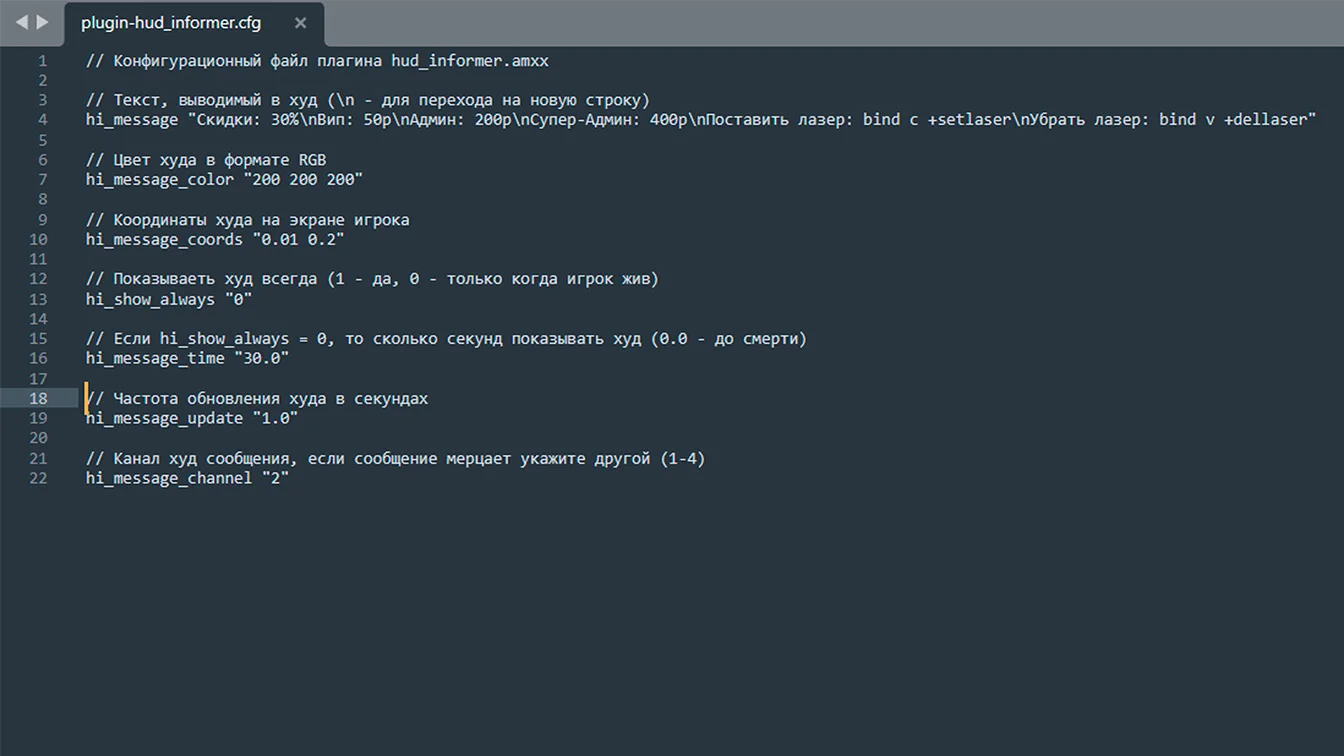The image size is (1344, 756).
Task: Click the hi_message_update cvar name
Action: tap(164, 419)
